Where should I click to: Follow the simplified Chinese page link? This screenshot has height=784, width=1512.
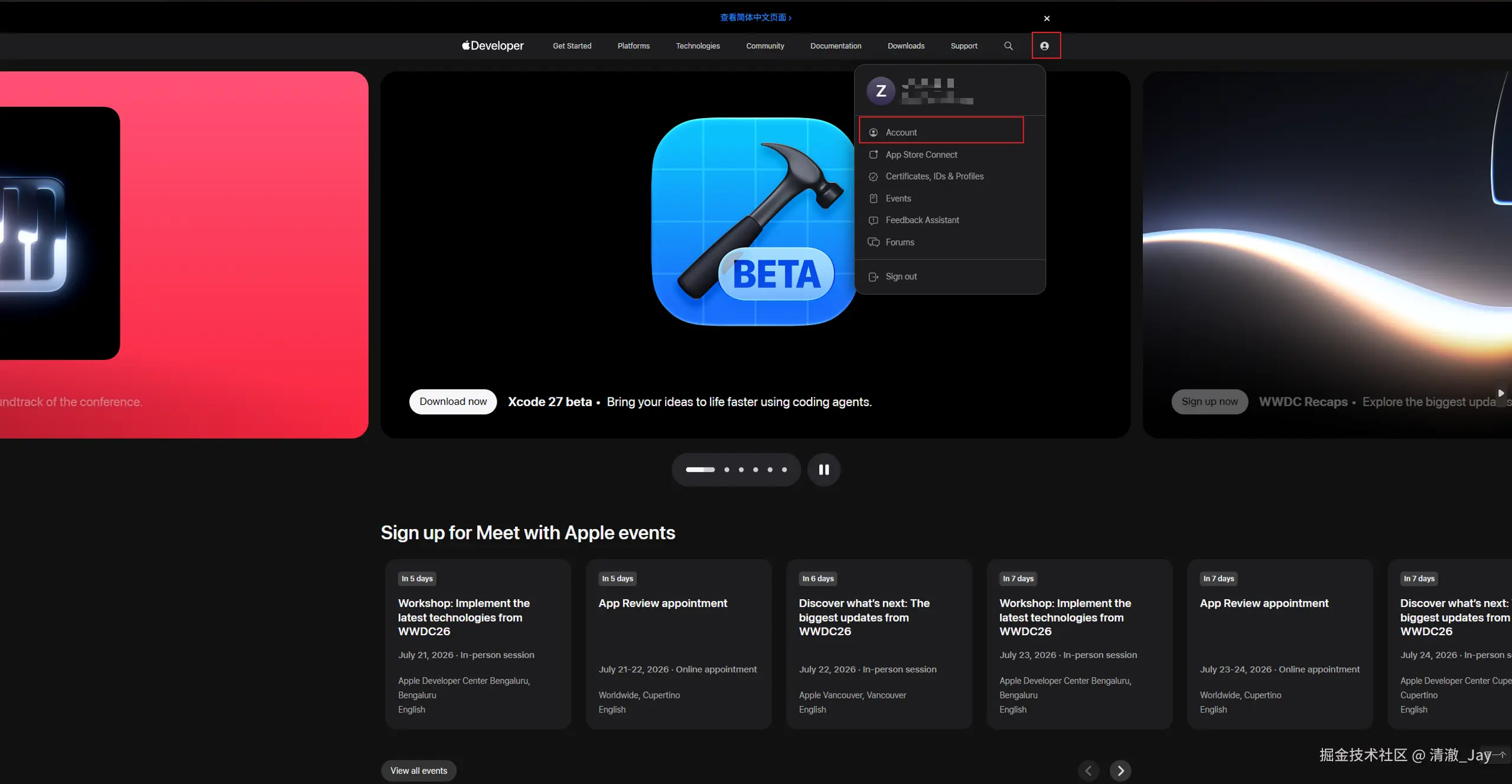[x=755, y=18]
